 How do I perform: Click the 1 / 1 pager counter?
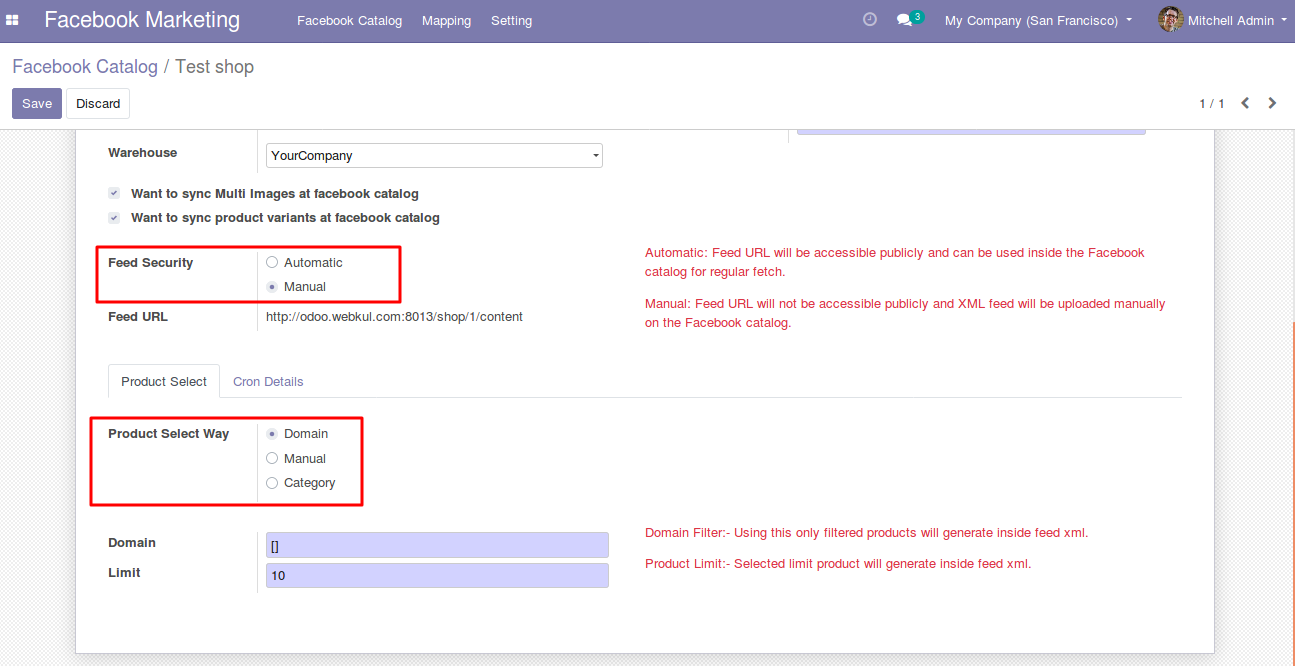pyautogui.click(x=1212, y=103)
